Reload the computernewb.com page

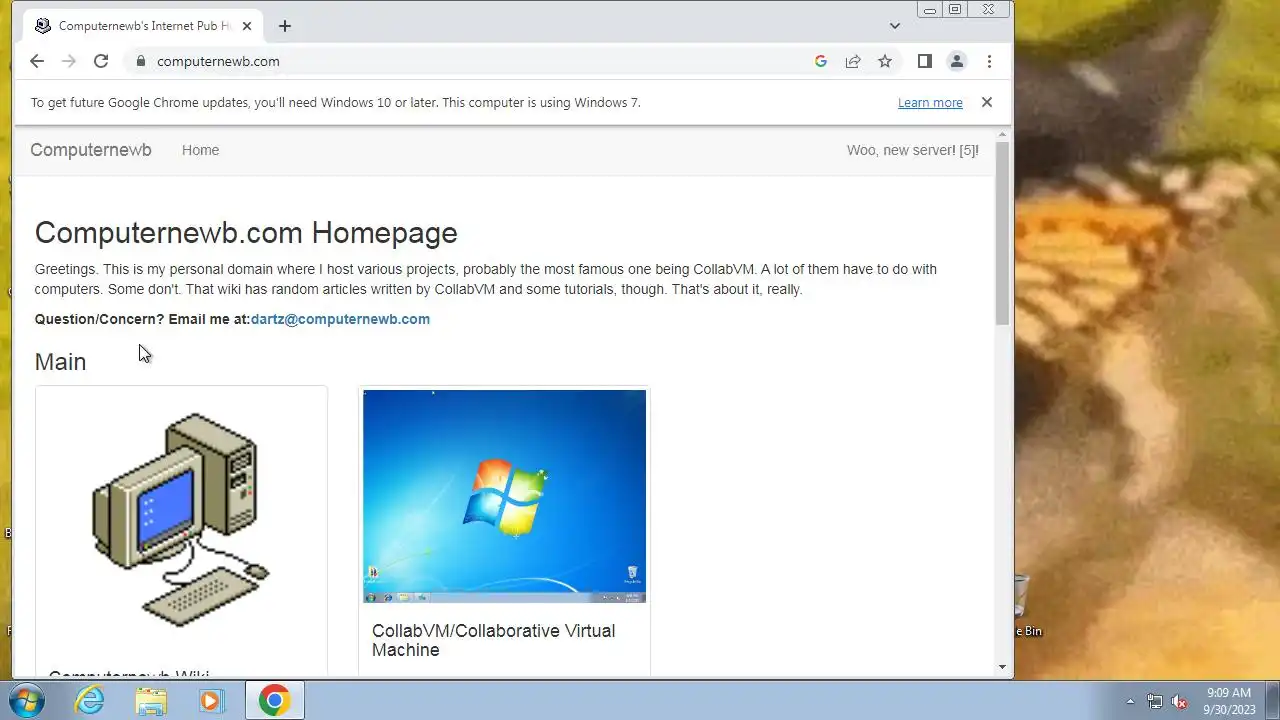tap(101, 61)
